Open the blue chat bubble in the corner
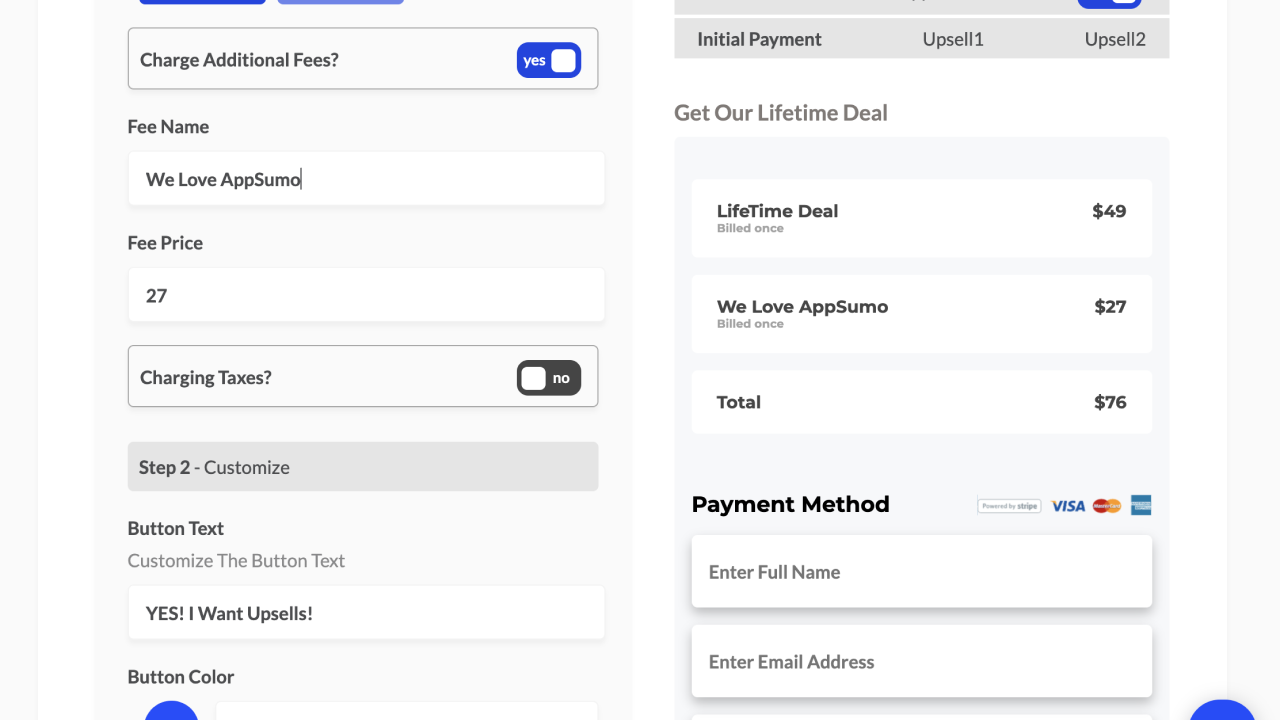The image size is (1280, 720). [1222, 712]
